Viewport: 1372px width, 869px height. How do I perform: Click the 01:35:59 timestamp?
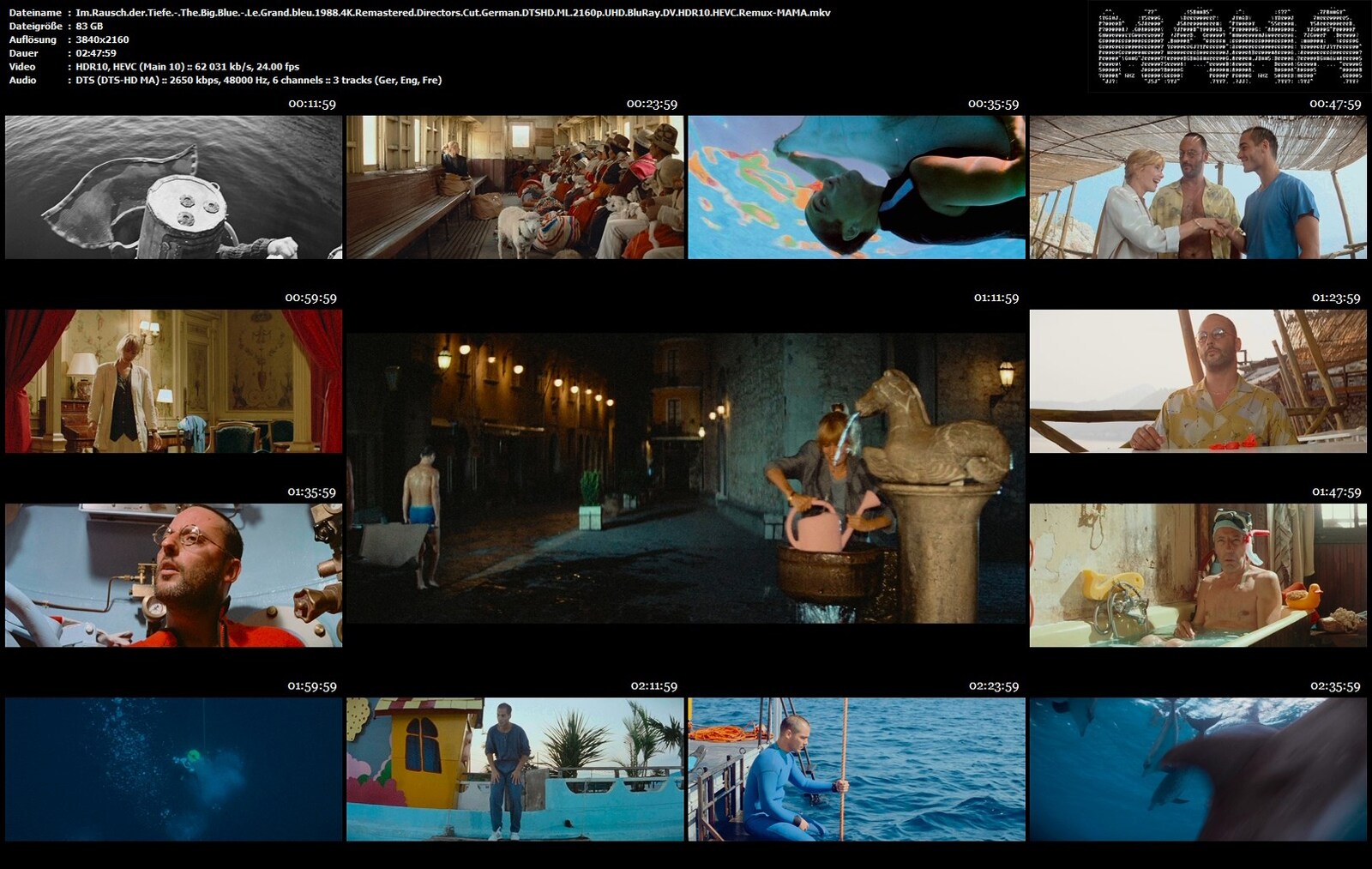[311, 492]
